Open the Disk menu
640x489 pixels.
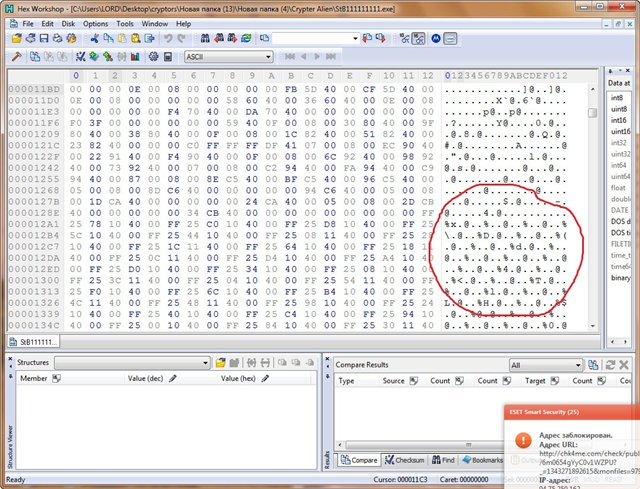(68, 24)
